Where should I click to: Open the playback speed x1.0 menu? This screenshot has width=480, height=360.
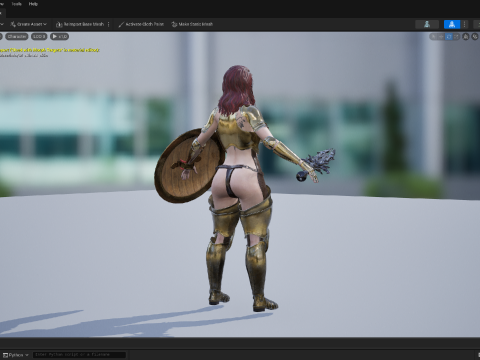pos(60,36)
